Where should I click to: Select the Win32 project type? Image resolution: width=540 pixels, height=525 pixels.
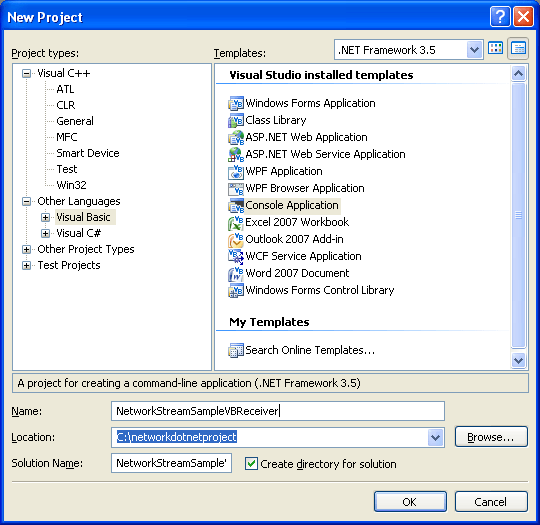pos(71,185)
